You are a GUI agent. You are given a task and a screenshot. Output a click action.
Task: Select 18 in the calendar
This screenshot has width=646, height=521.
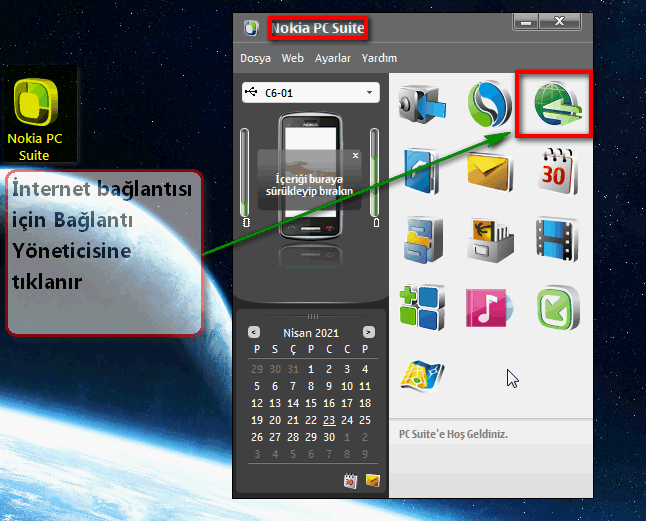[x=365, y=403]
